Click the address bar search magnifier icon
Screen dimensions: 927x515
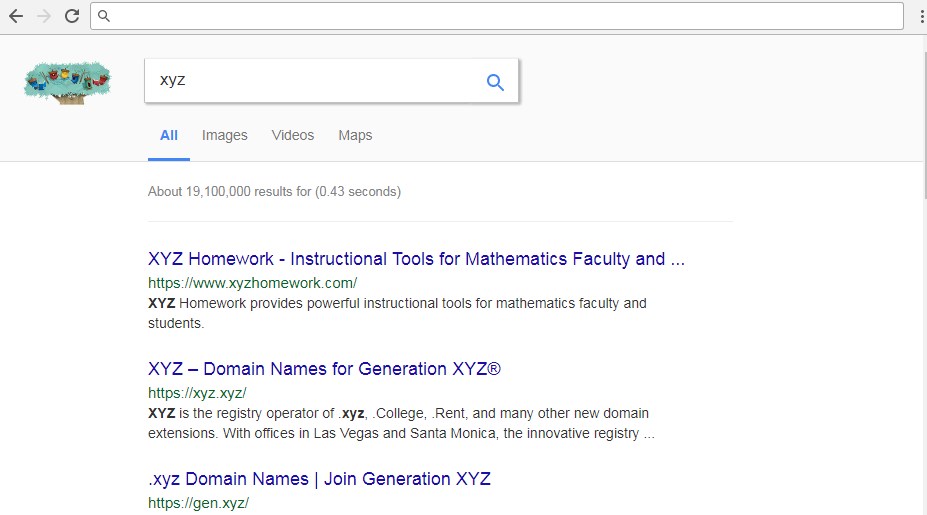pyautogui.click(x=103, y=16)
